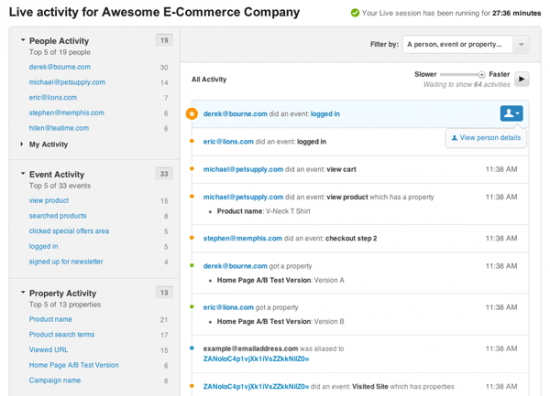Collapse the Property Activity section
This screenshot has width=550, height=396.
tap(23, 292)
